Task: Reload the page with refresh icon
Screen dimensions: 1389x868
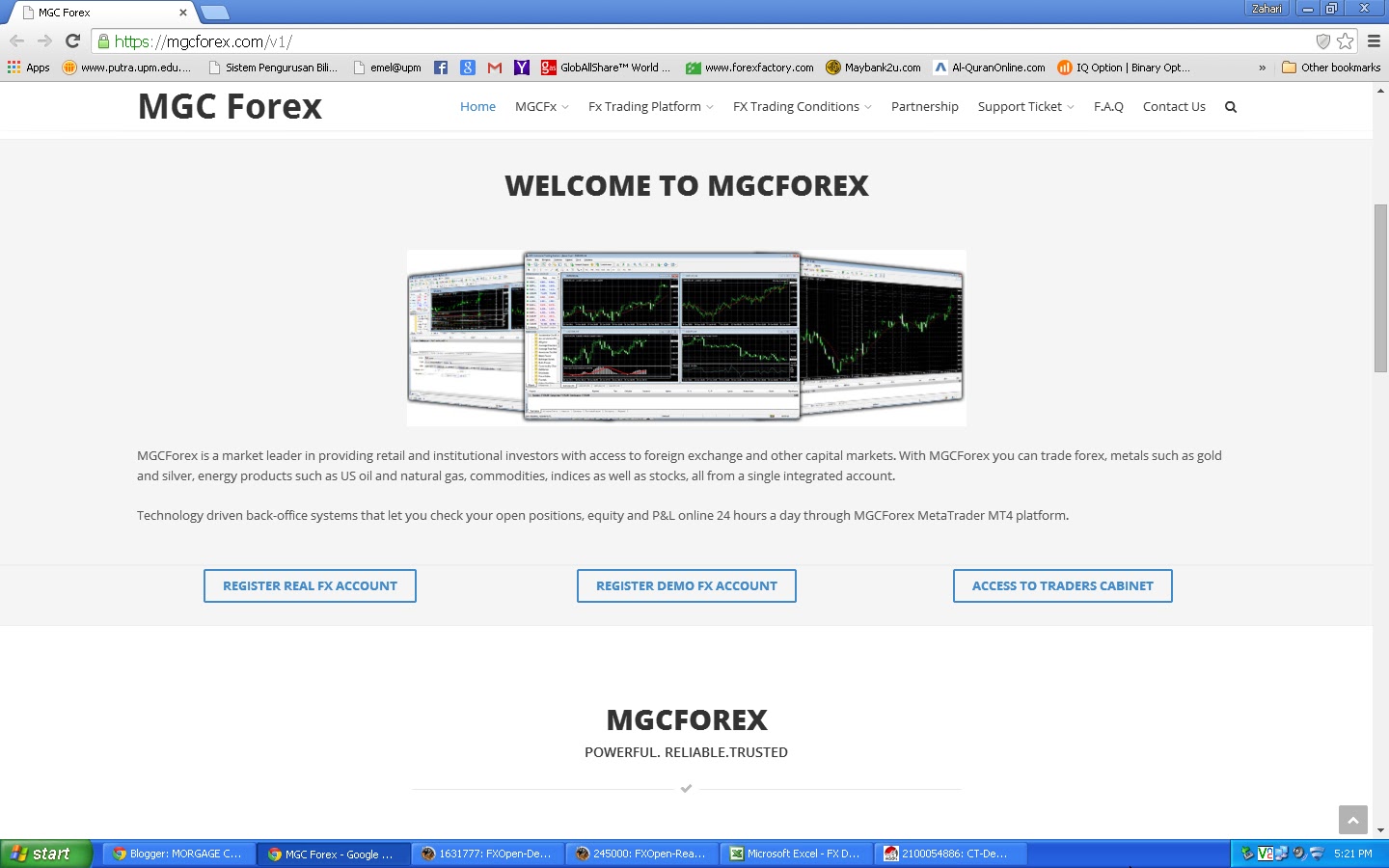Action: [x=72, y=41]
